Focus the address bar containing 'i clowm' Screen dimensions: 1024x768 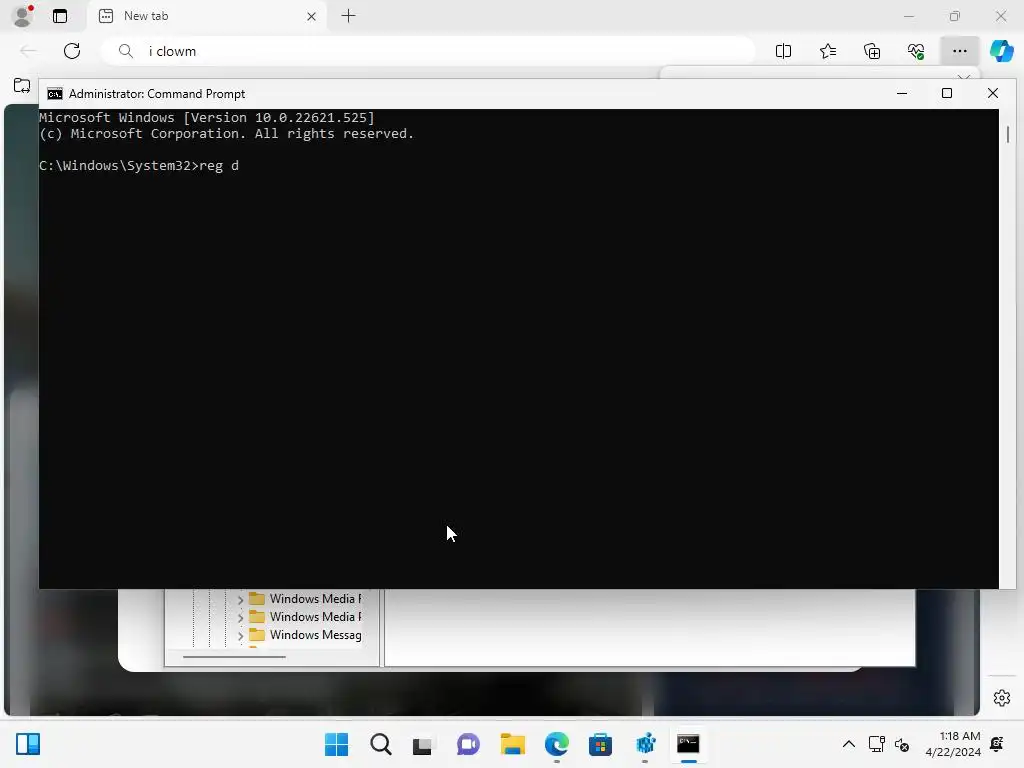point(428,51)
